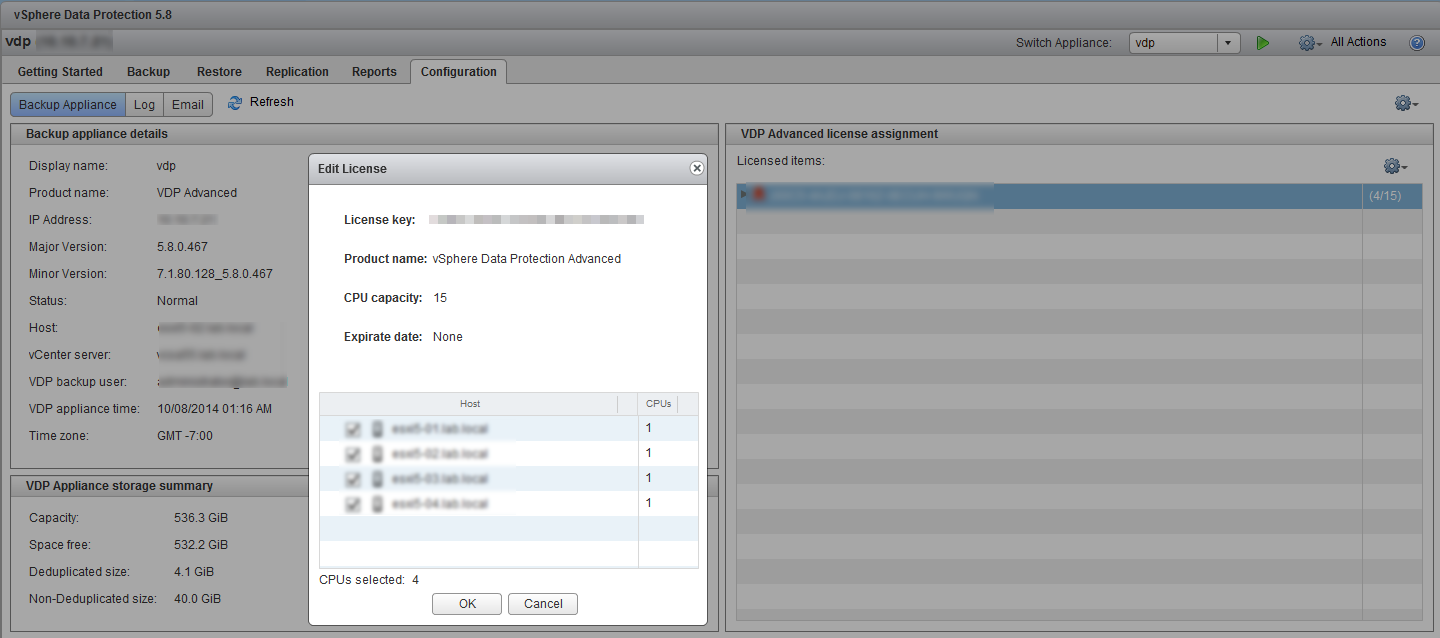The image size is (1440, 638).
Task: Click the host icon for esxi5-02.lab.local
Action: point(377,454)
